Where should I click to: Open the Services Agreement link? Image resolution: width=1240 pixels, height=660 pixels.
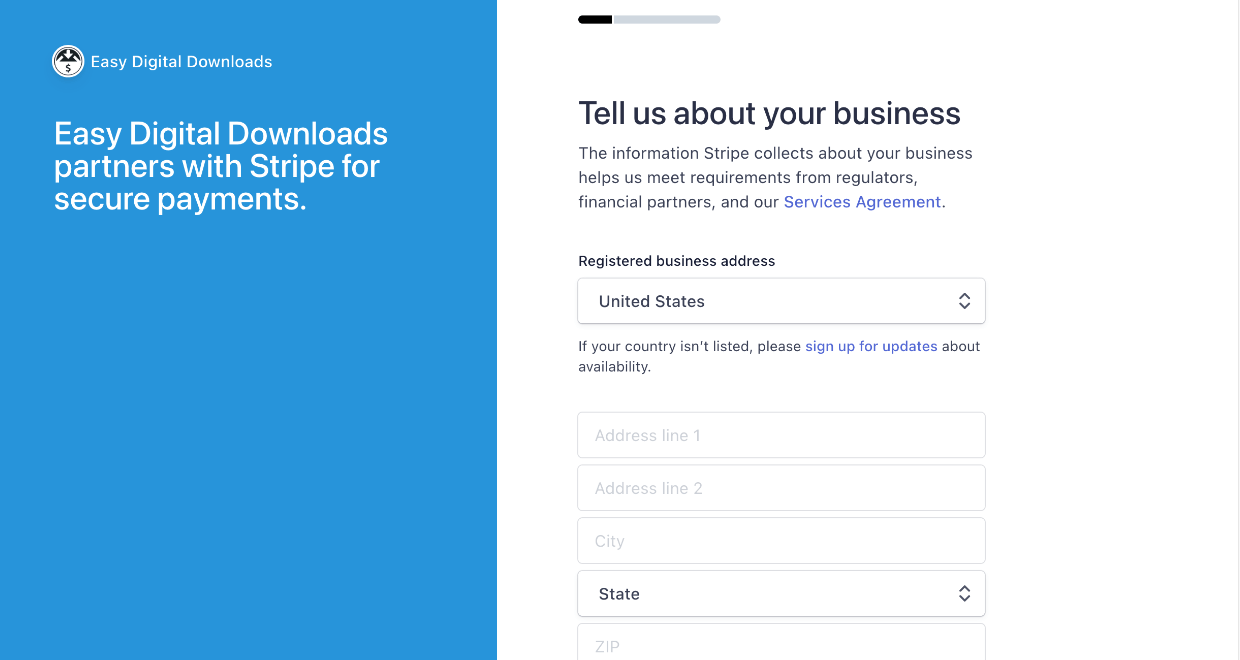pos(862,201)
